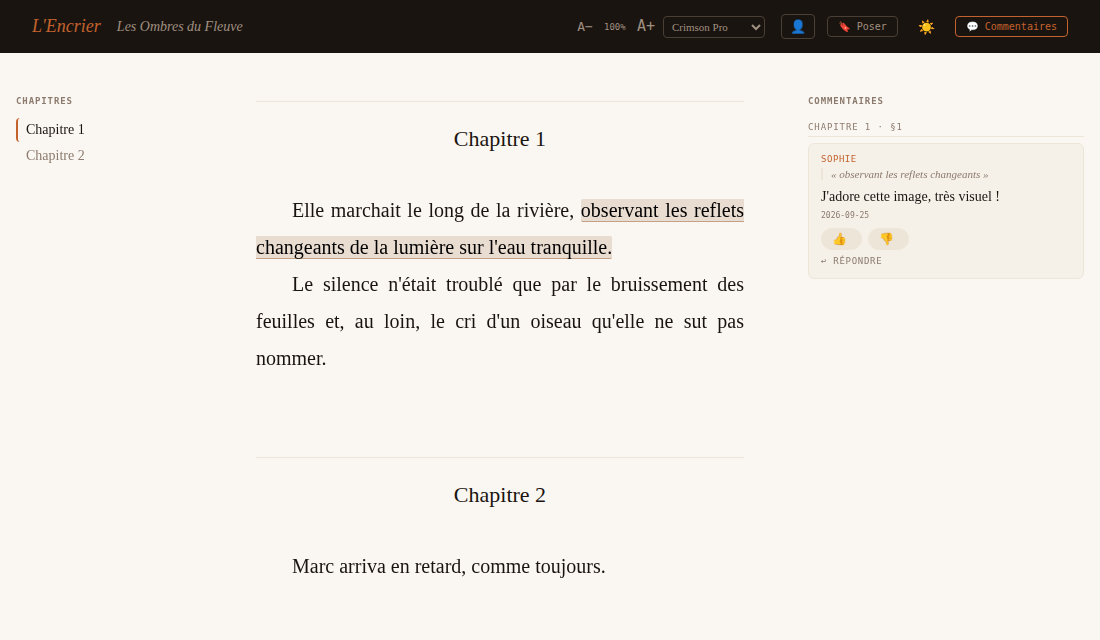Click the sentence 'Marc arriva en retard'

pos(448,566)
